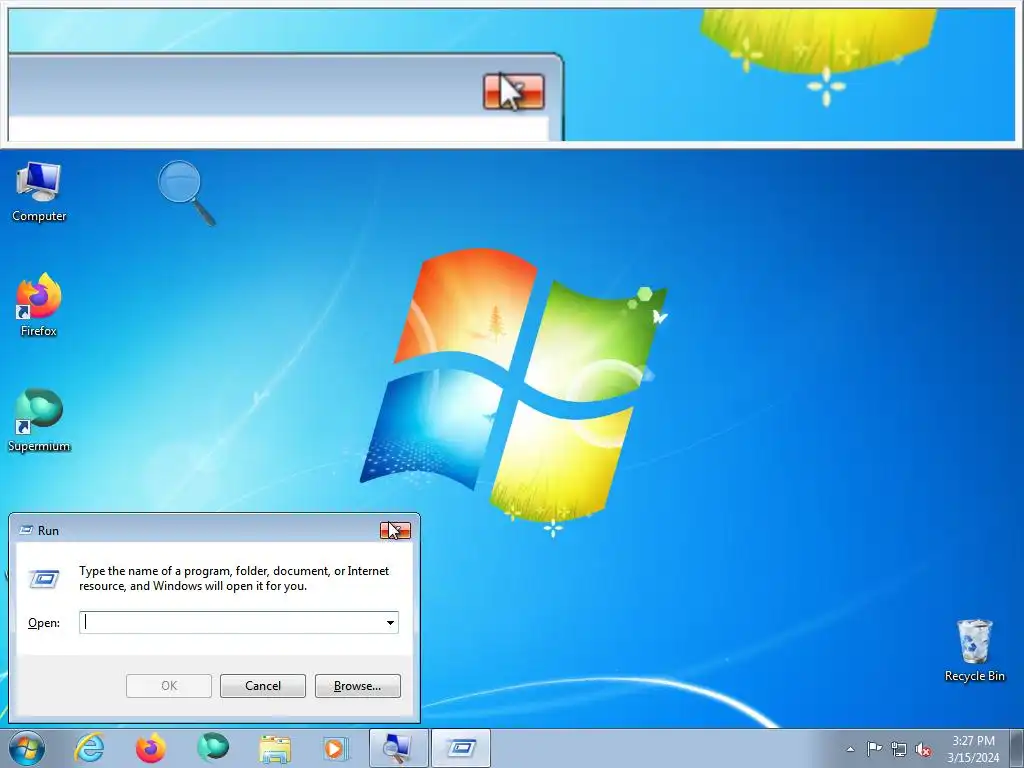The image size is (1024, 768).
Task: Open the clock showing 3:27 PM
Action: (x=973, y=749)
